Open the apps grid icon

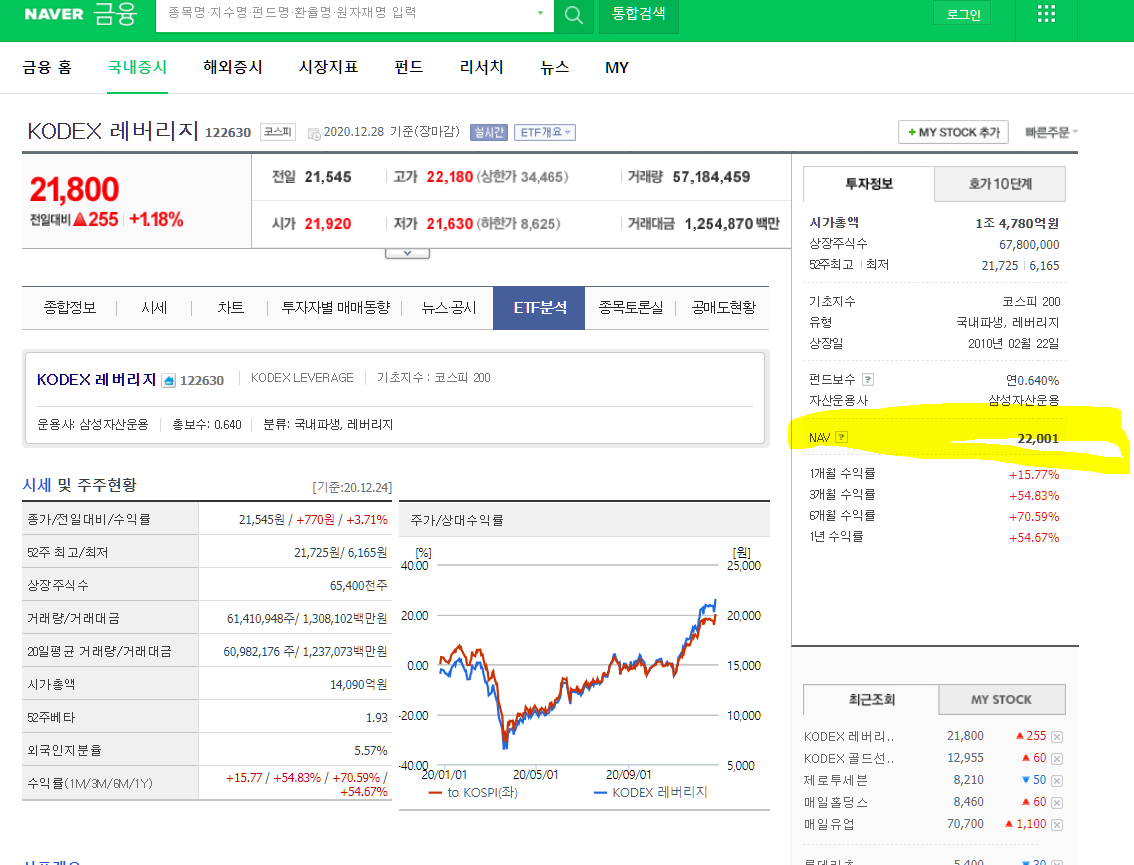1046,14
